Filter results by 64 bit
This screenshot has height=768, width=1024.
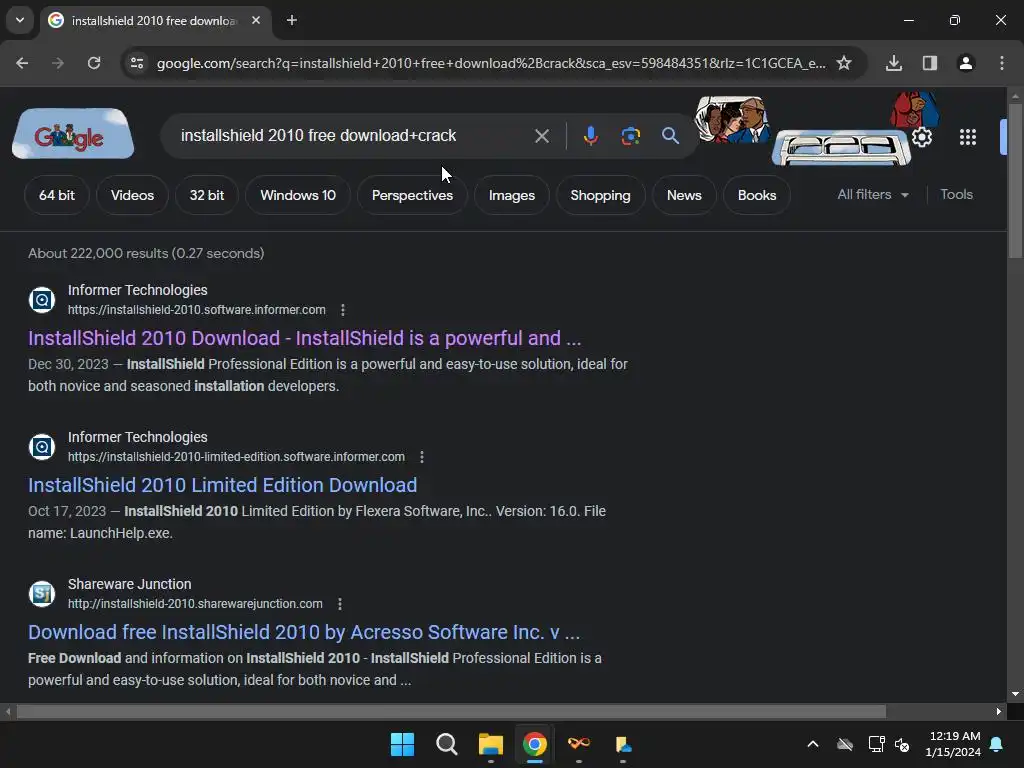click(x=57, y=195)
